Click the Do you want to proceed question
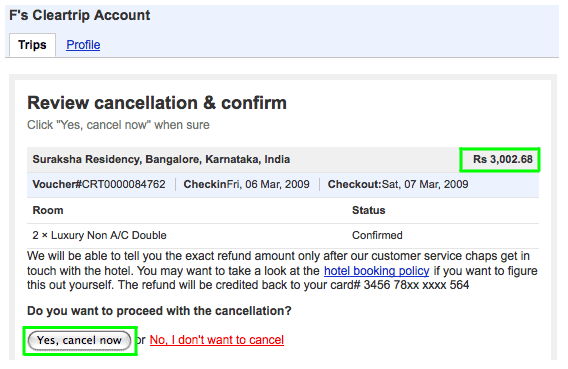The height and width of the screenshot is (369, 568). (x=159, y=311)
